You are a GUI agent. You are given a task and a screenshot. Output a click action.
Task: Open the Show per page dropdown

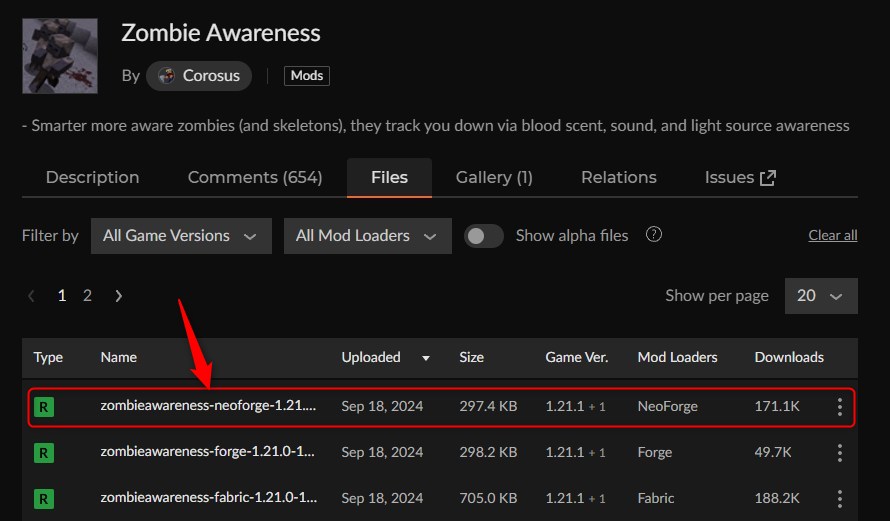point(820,296)
